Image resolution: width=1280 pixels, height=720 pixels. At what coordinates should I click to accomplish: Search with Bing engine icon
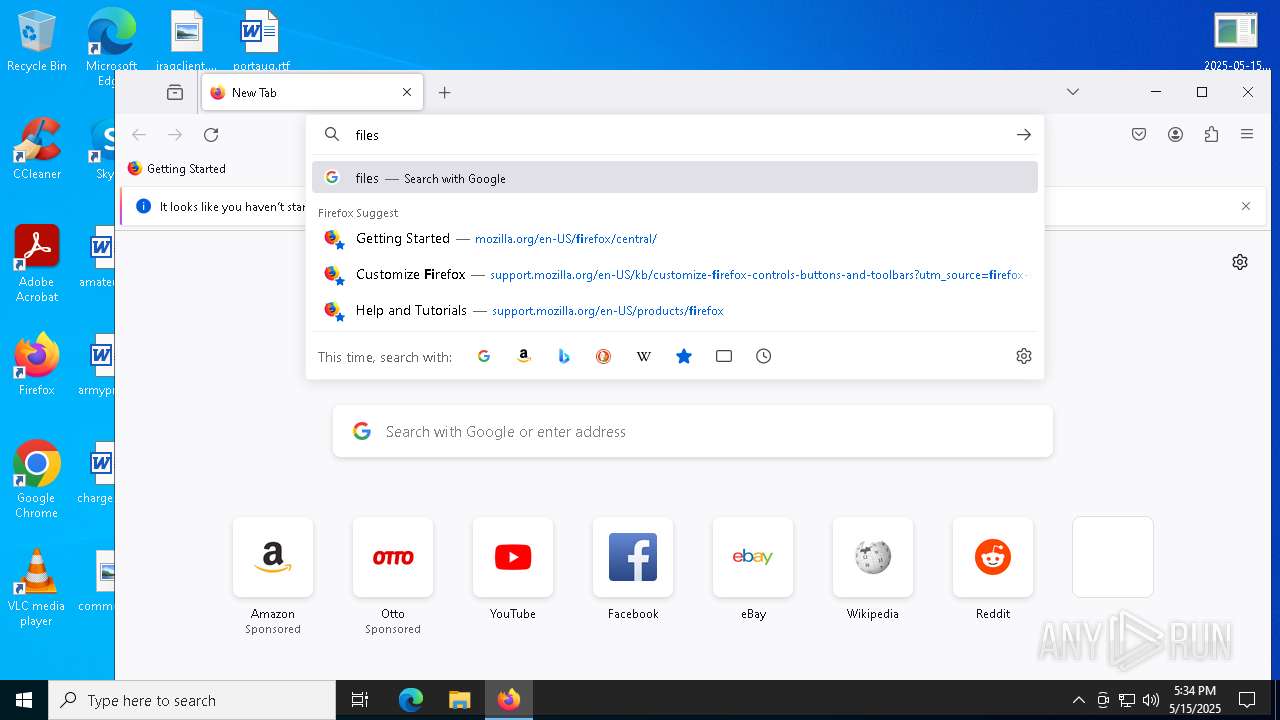click(x=564, y=356)
